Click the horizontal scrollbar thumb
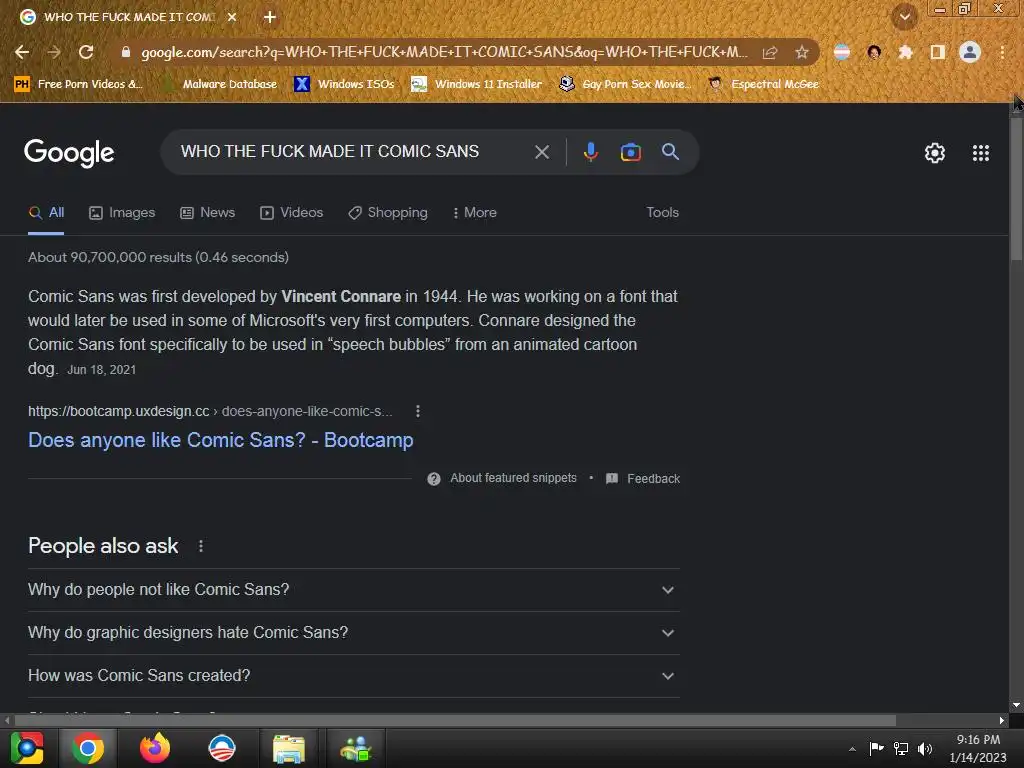 (455, 720)
